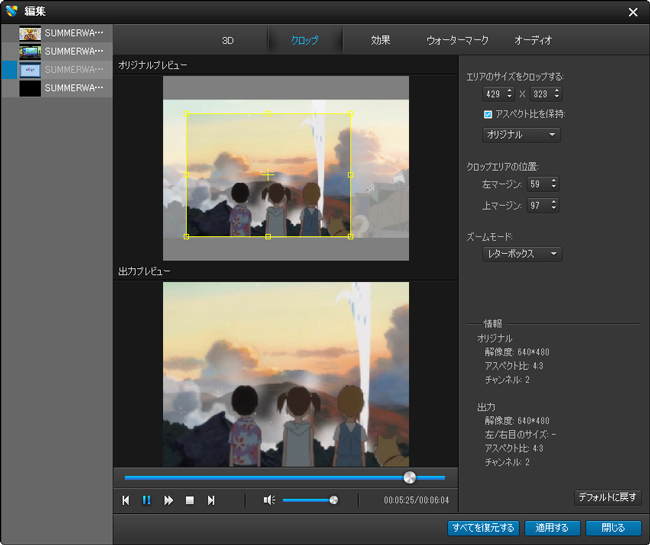Screen dimensions: 650x545
Task: Click the skip to next frame icon
Action: tap(210, 500)
